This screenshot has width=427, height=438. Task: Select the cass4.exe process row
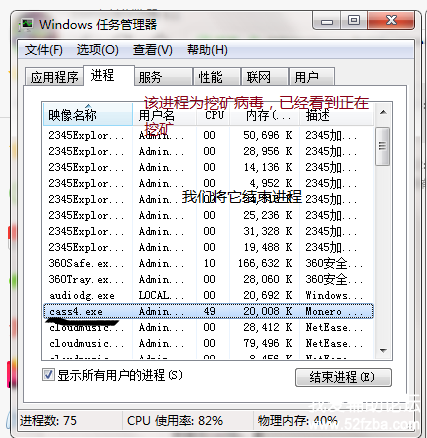tap(208, 311)
